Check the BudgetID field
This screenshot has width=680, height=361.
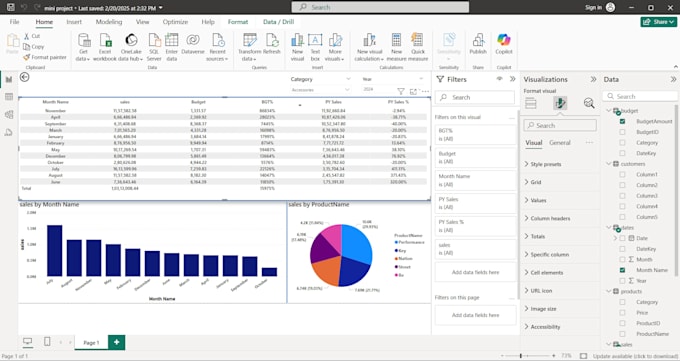(622, 132)
